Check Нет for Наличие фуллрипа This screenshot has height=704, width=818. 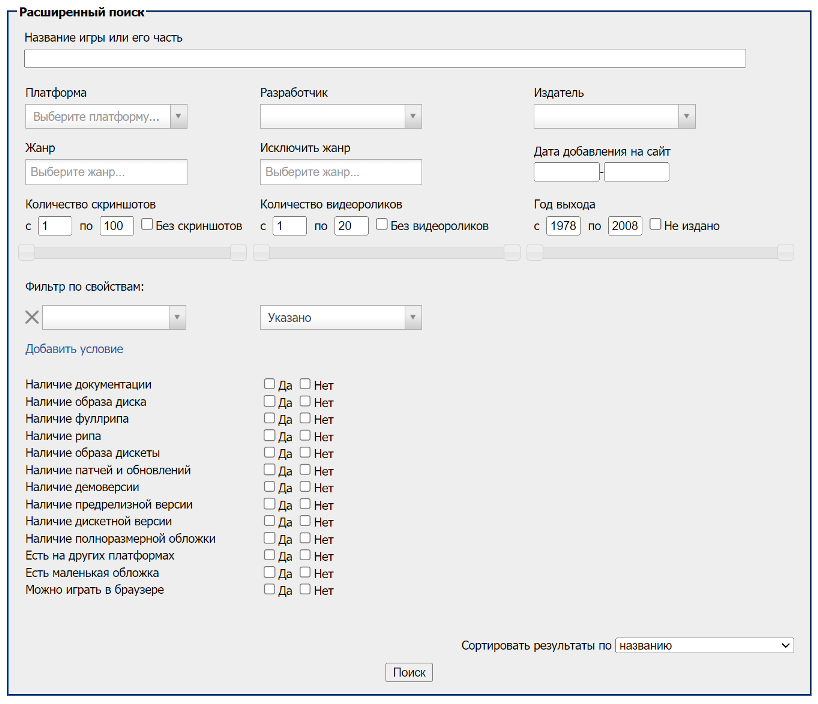pyautogui.click(x=305, y=418)
